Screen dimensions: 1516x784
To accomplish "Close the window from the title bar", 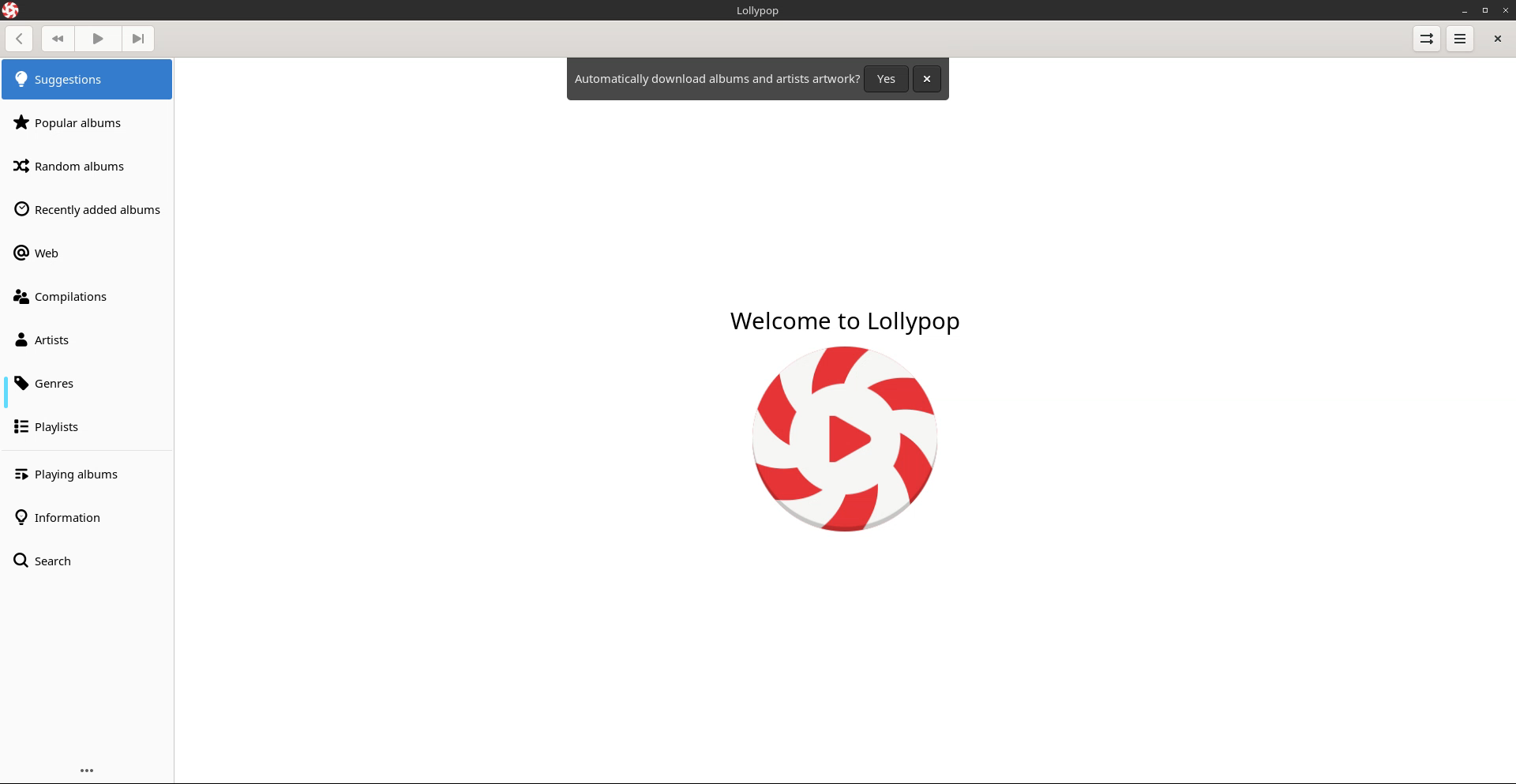I will click(x=1506, y=10).
